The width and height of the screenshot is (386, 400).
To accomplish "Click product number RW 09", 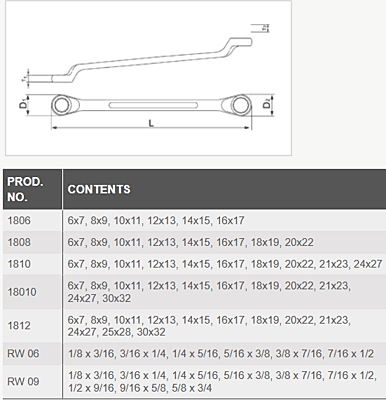I will (23, 381).
